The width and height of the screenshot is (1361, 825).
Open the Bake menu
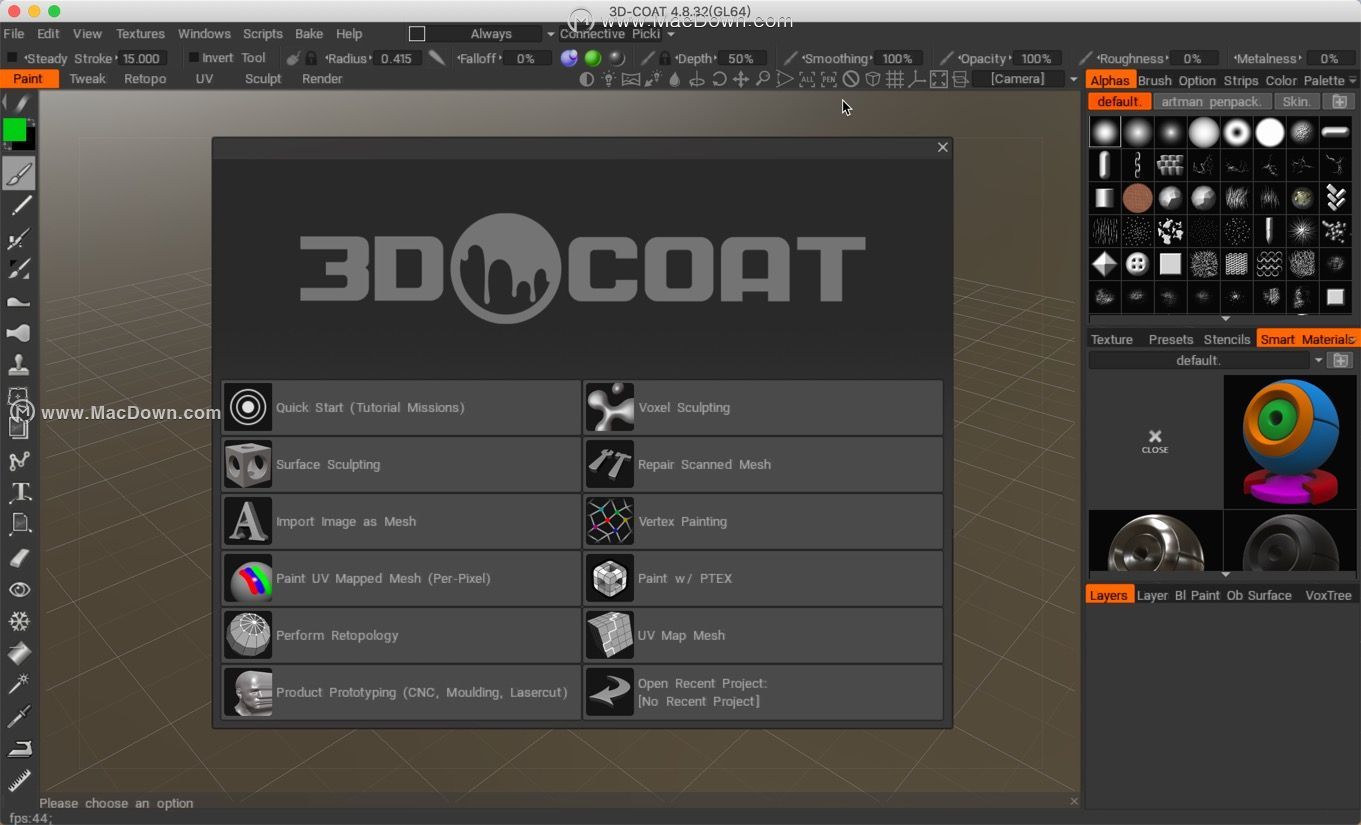(x=309, y=34)
